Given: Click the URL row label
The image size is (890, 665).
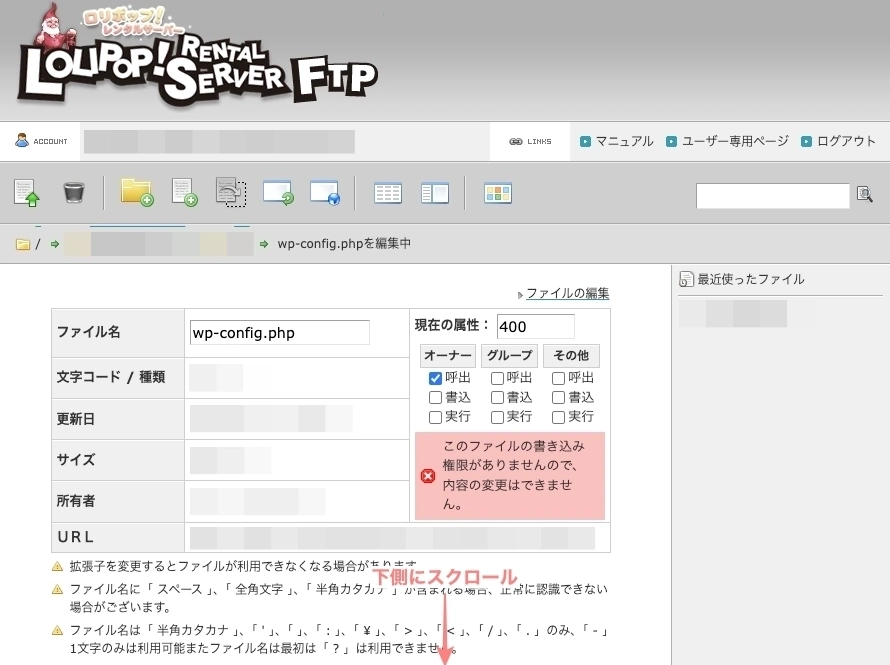Looking at the screenshot, I should point(75,537).
